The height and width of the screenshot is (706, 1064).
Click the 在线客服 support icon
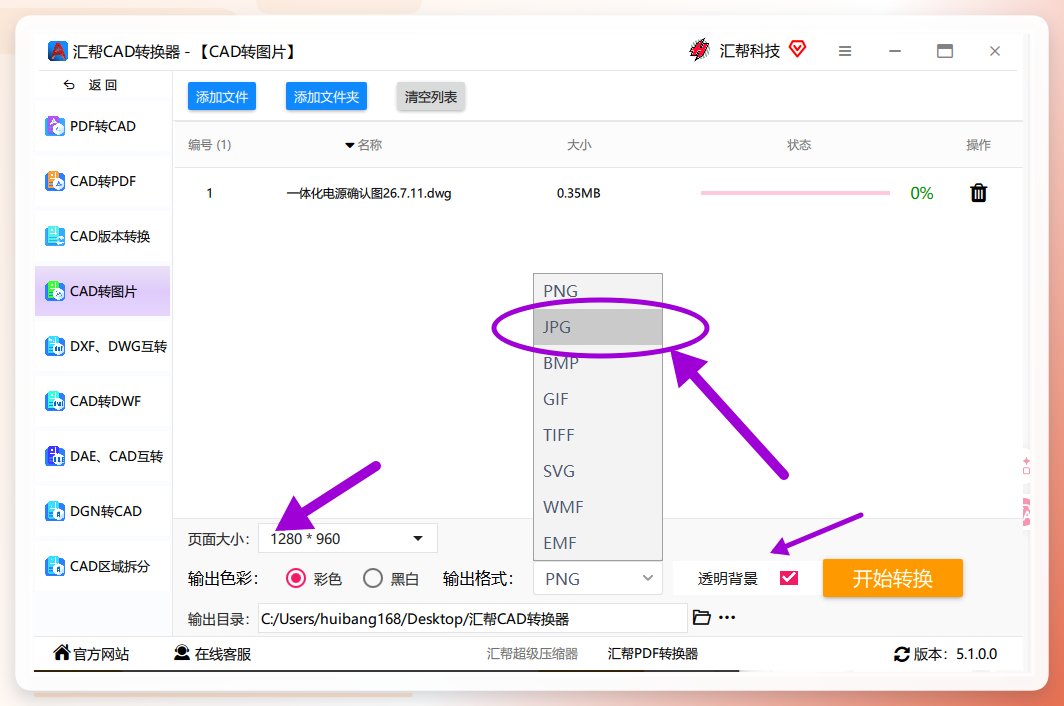[182, 653]
